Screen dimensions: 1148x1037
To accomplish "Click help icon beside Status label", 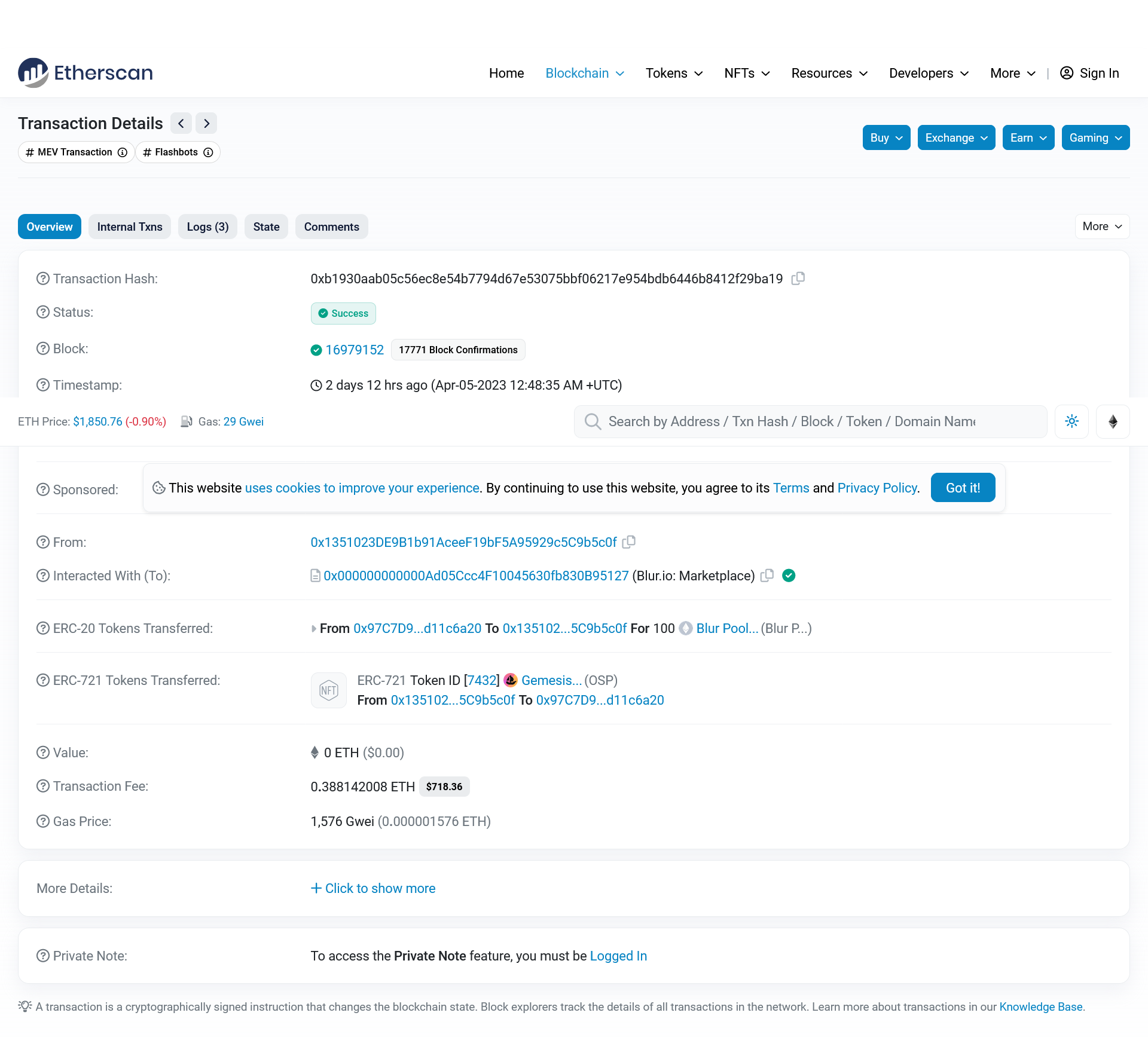I will (x=43, y=312).
